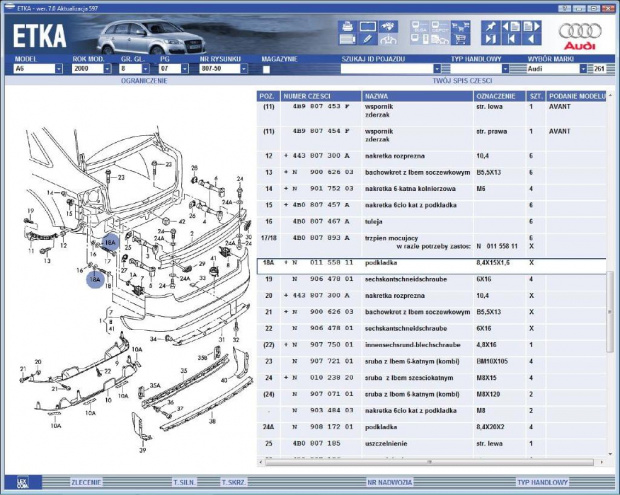Click the printer icon in the toolbar

(x=348, y=26)
